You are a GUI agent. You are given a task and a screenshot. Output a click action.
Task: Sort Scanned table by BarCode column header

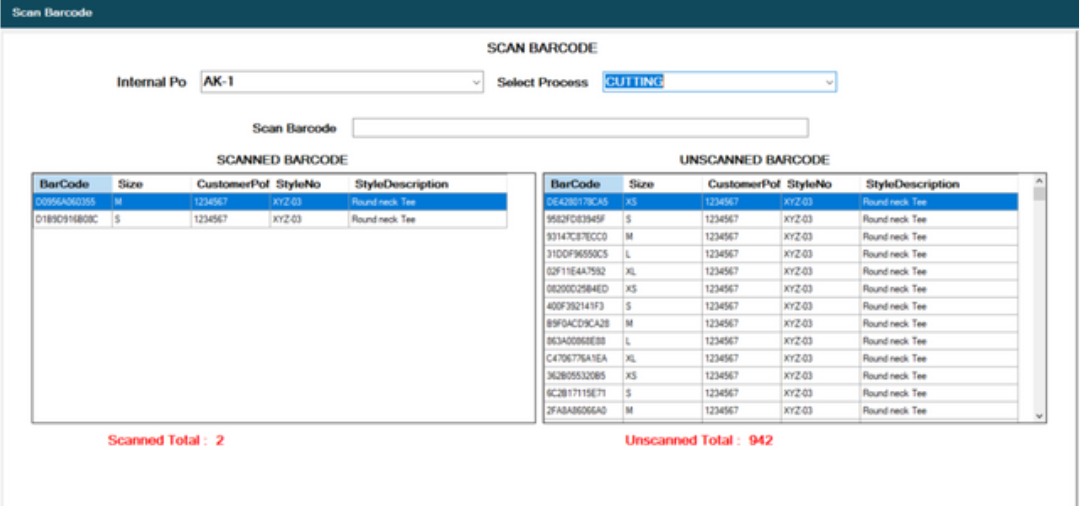point(73,185)
